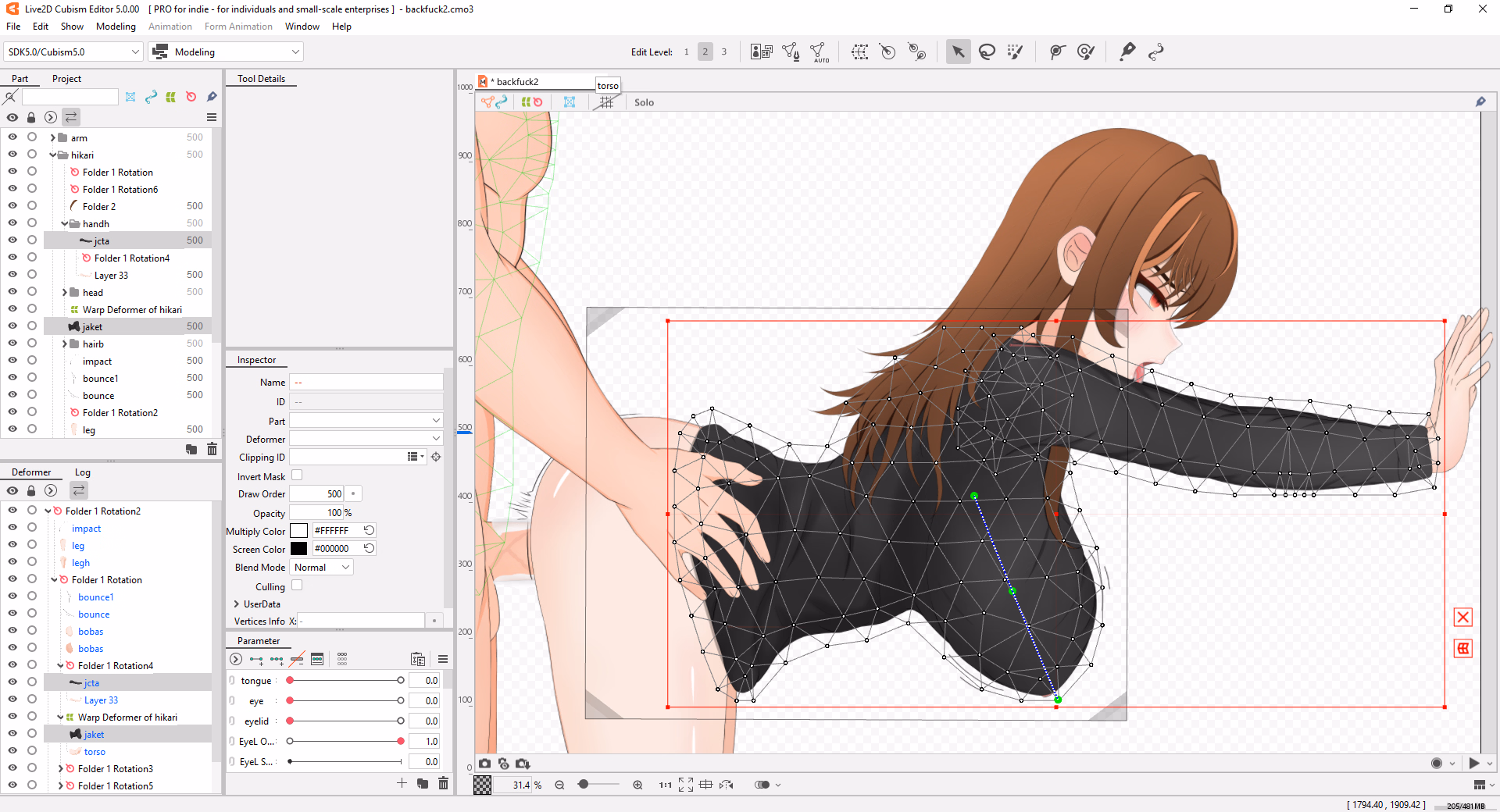Click the automatic mesh generator icon

819,52
